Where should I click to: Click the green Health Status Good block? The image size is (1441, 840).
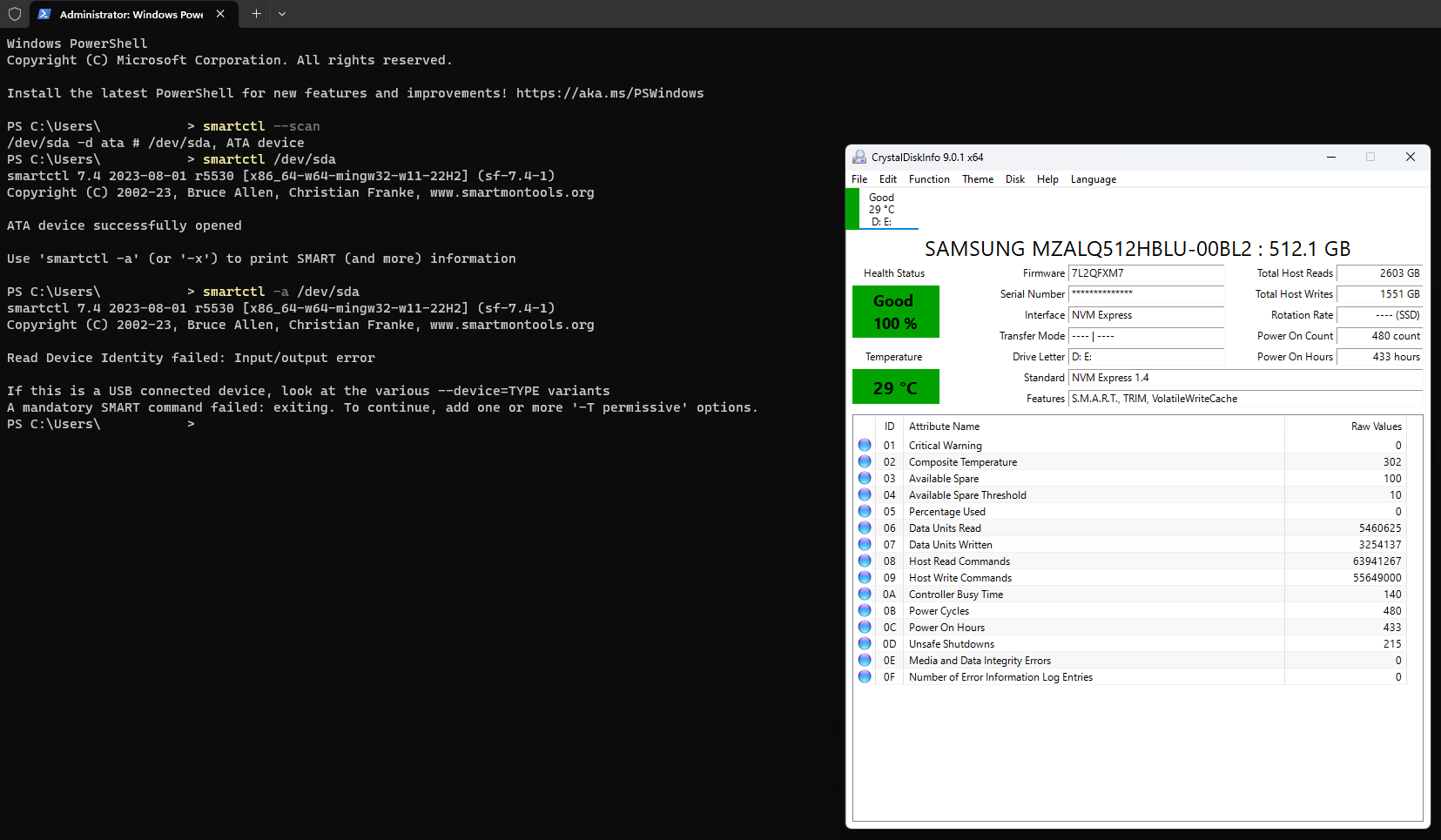[x=895, y=311]
